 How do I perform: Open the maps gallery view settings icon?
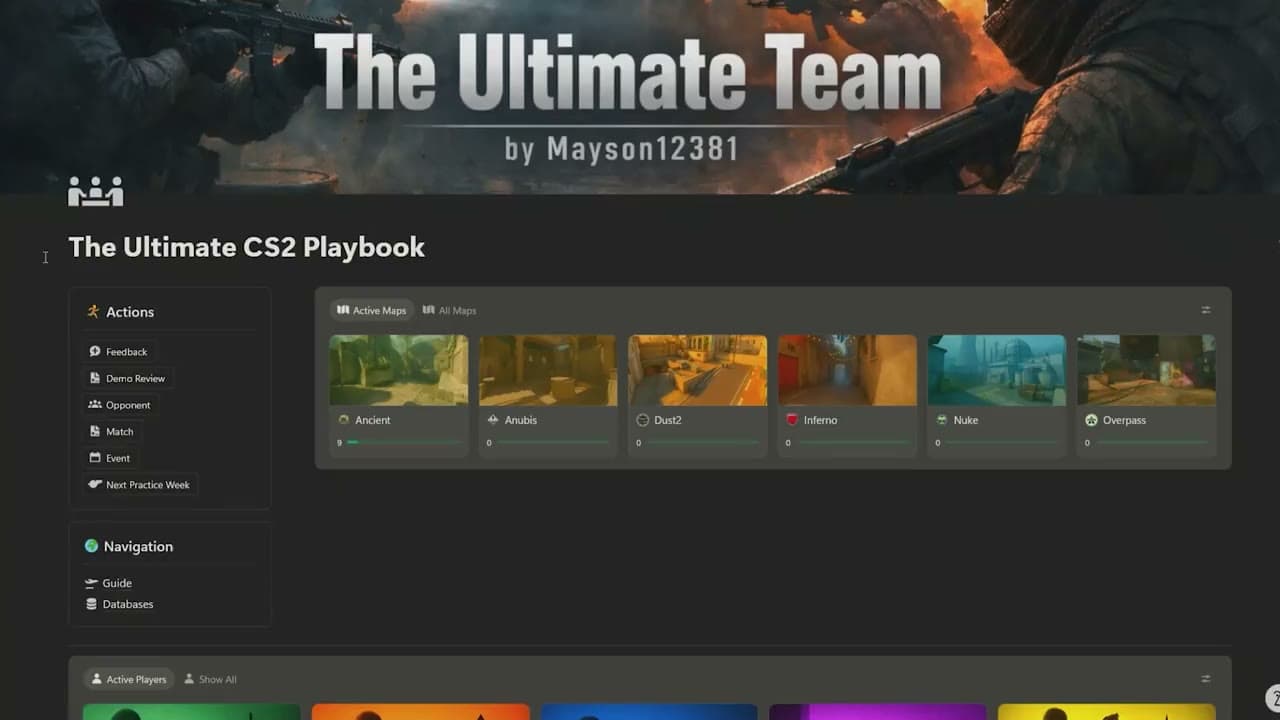pos(1206,310)
